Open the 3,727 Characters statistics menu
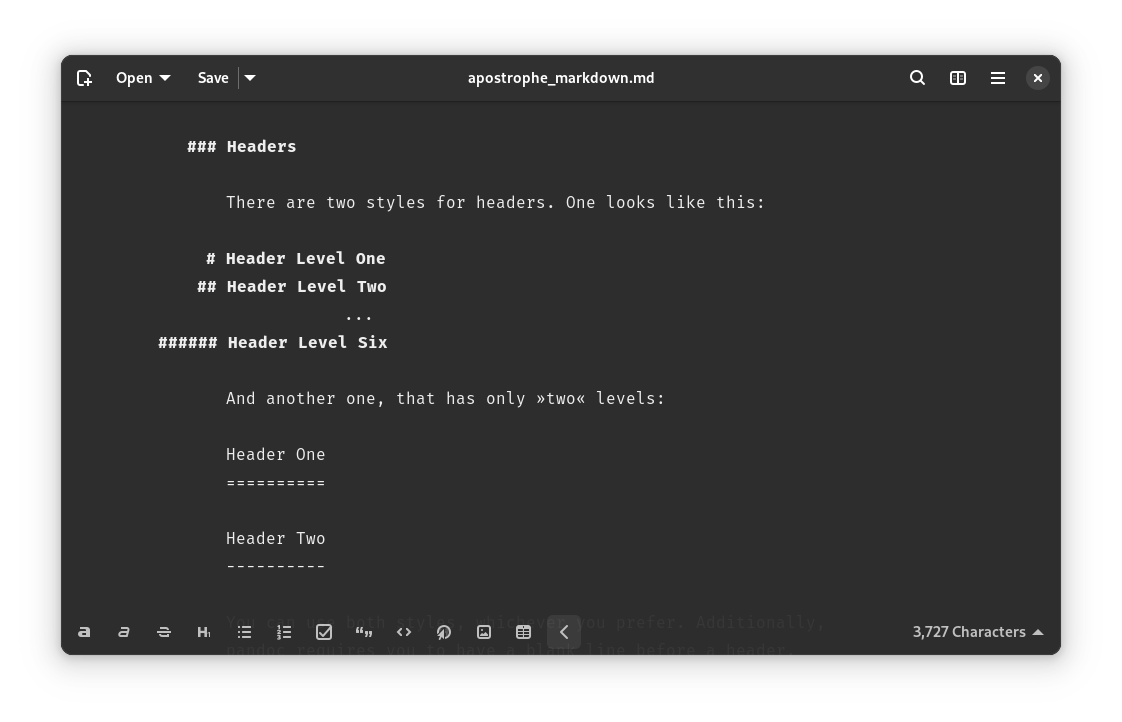This screenshot has height=722, width=1122. coord(977,632)
